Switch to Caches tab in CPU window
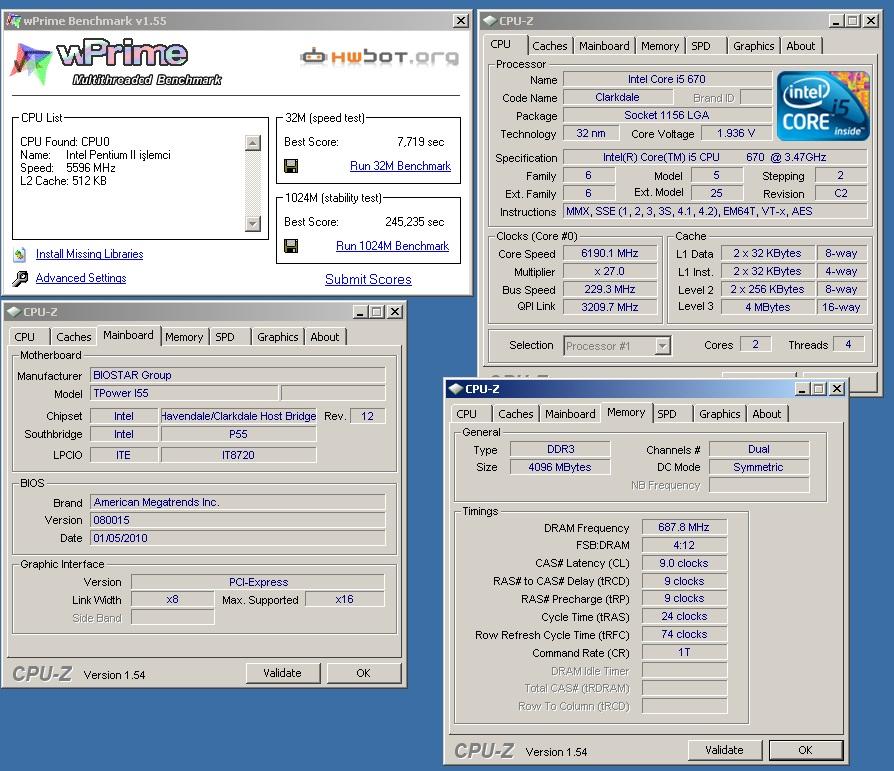 point(550,46)
